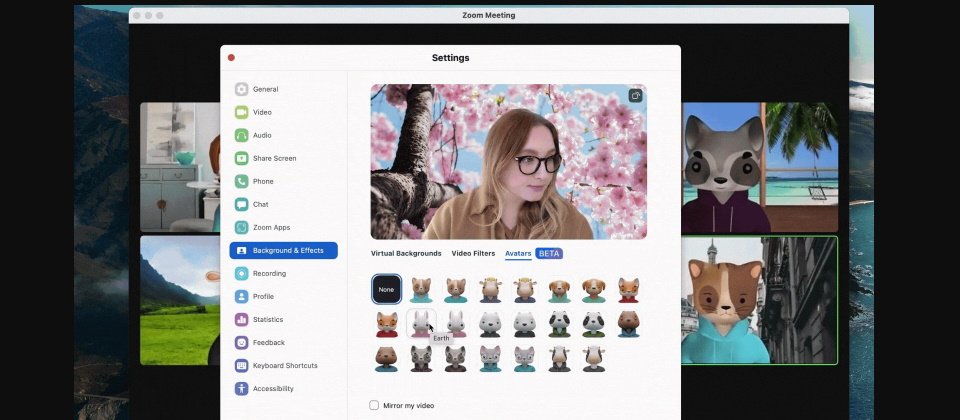Close the Settings window with red button
This screenshot has height=420, width=960.
tap(231, 58)
